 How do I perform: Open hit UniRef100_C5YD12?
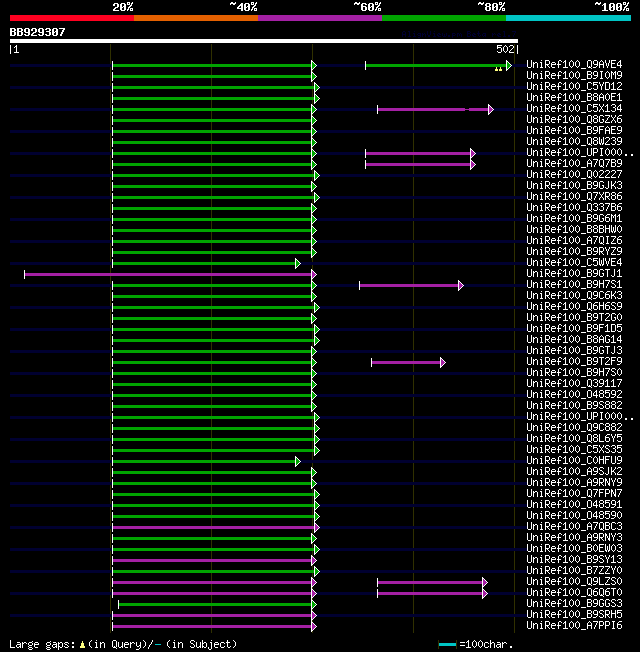click(574, 86)
